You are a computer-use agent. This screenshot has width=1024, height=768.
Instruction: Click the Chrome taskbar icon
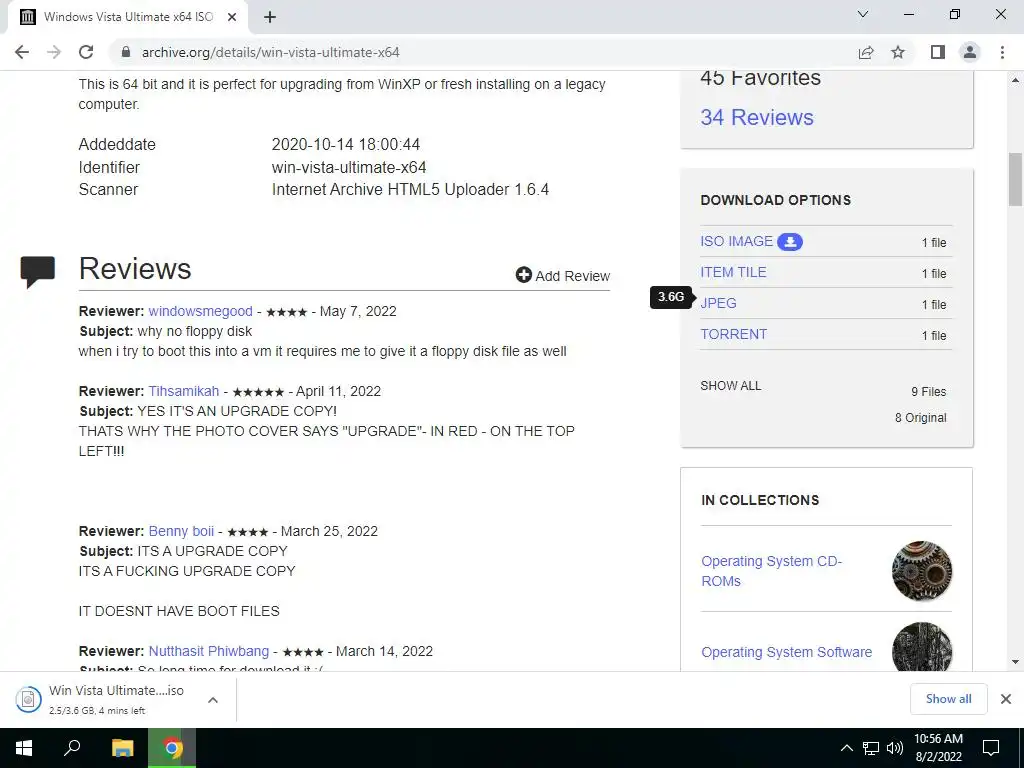tap(172, 748)
